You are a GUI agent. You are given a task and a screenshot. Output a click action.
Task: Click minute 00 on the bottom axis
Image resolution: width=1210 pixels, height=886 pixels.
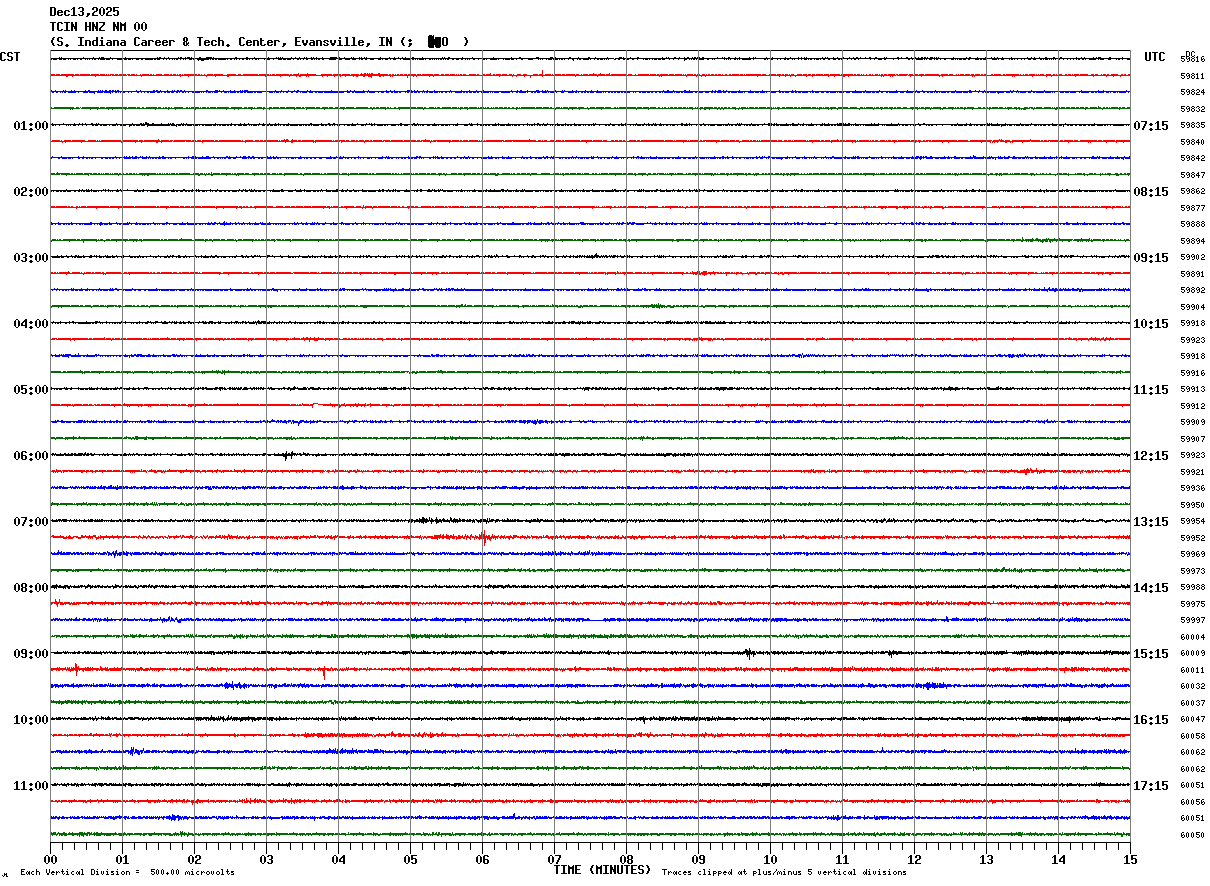click(x=50, y=859)
